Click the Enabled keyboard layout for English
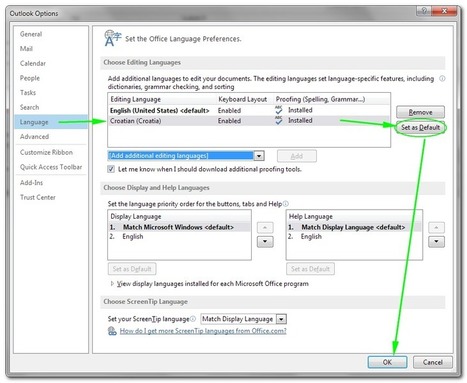 (x=229, y=110)
